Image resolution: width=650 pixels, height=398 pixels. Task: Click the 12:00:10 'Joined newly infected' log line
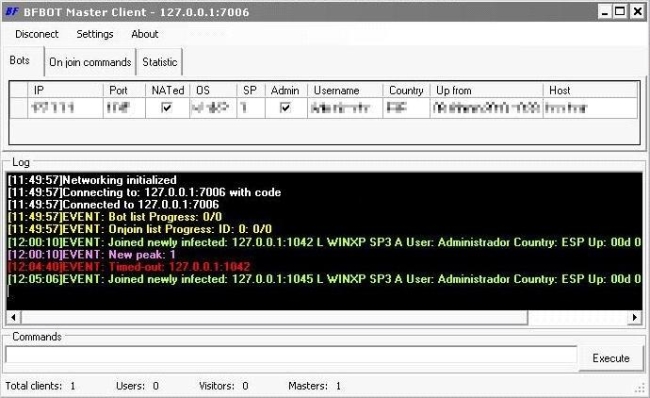pos(325,242)
